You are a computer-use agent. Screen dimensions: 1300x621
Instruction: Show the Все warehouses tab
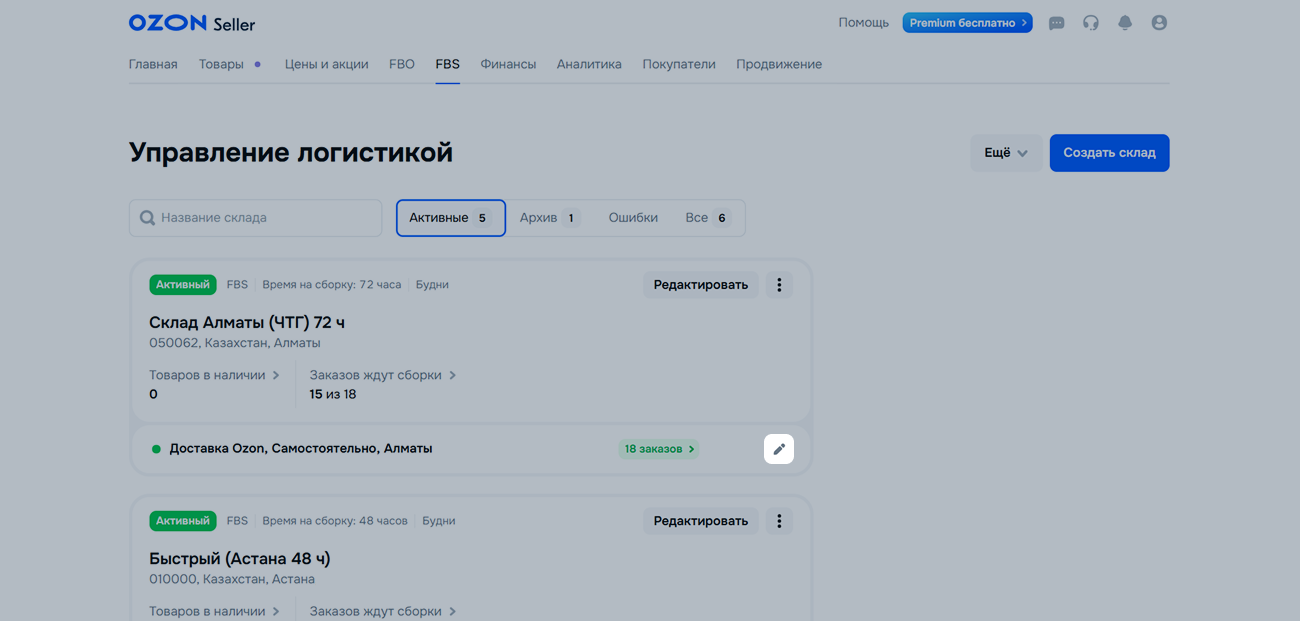pos(707,218)
